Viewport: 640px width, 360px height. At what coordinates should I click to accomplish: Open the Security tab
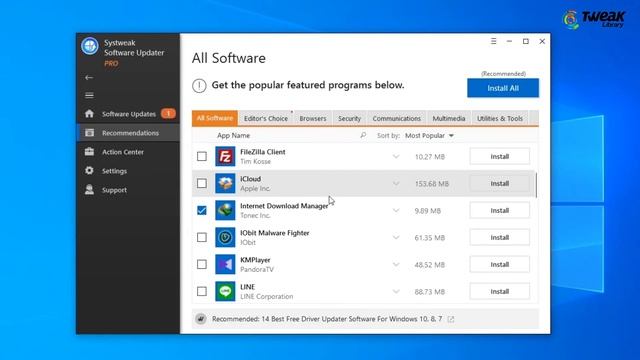[349, 118]
